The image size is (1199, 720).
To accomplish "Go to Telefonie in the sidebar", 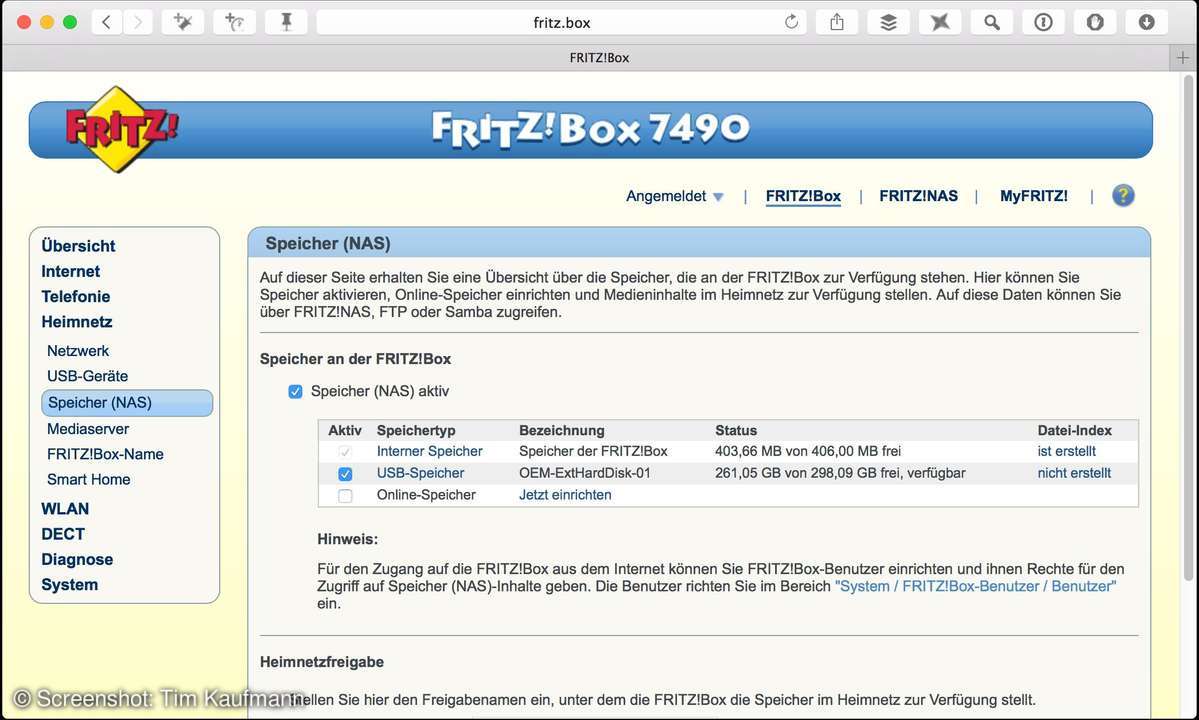I will pyautogui.click(x=76, y=297).
